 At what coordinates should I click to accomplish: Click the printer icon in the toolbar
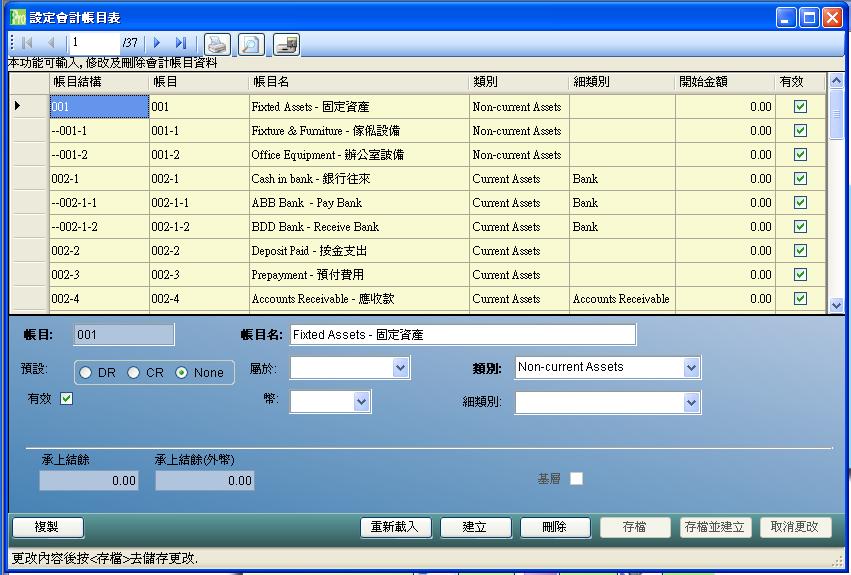[217, 43]
